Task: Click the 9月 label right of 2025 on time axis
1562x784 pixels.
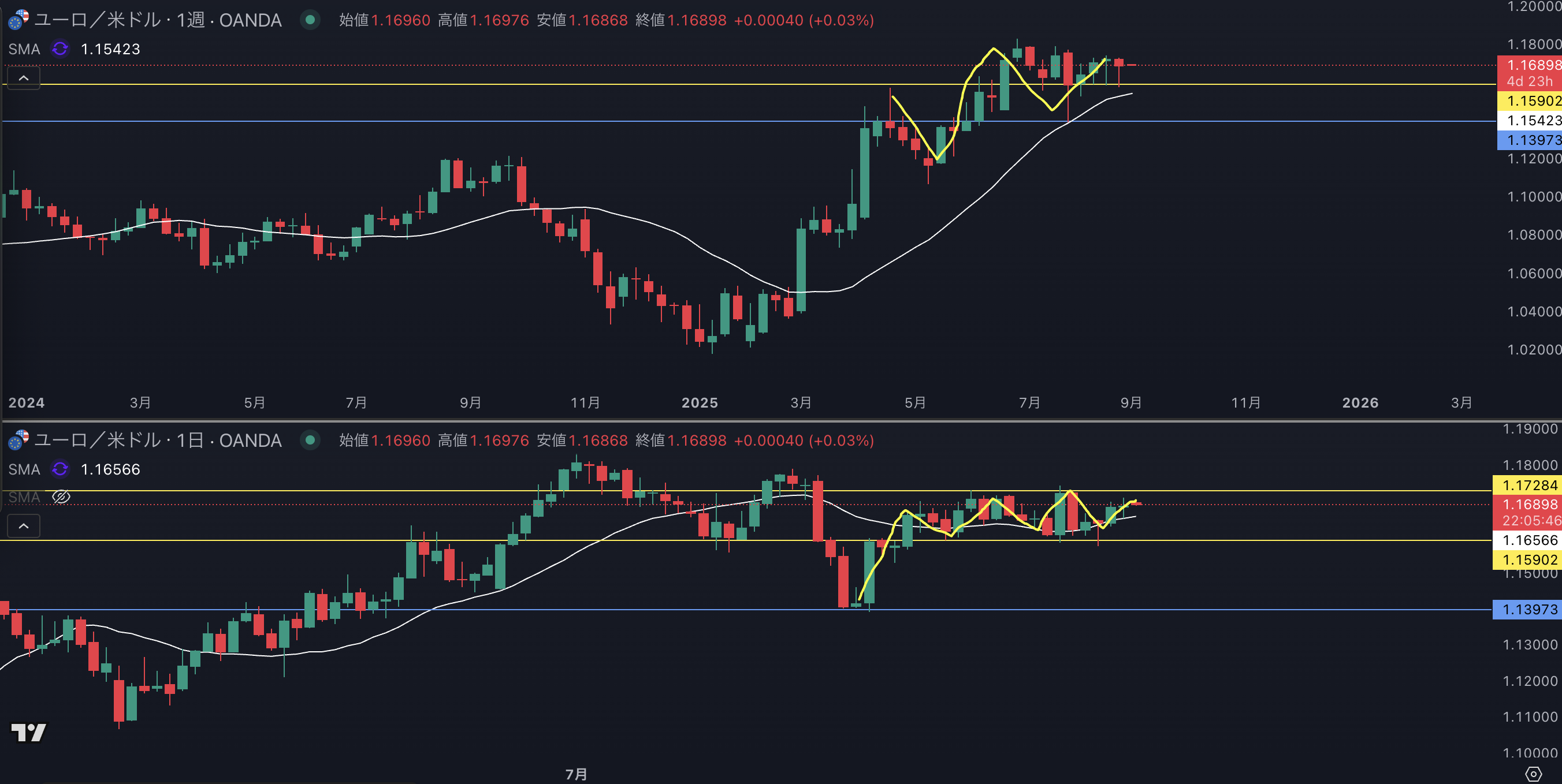Action: (1131, 403)
